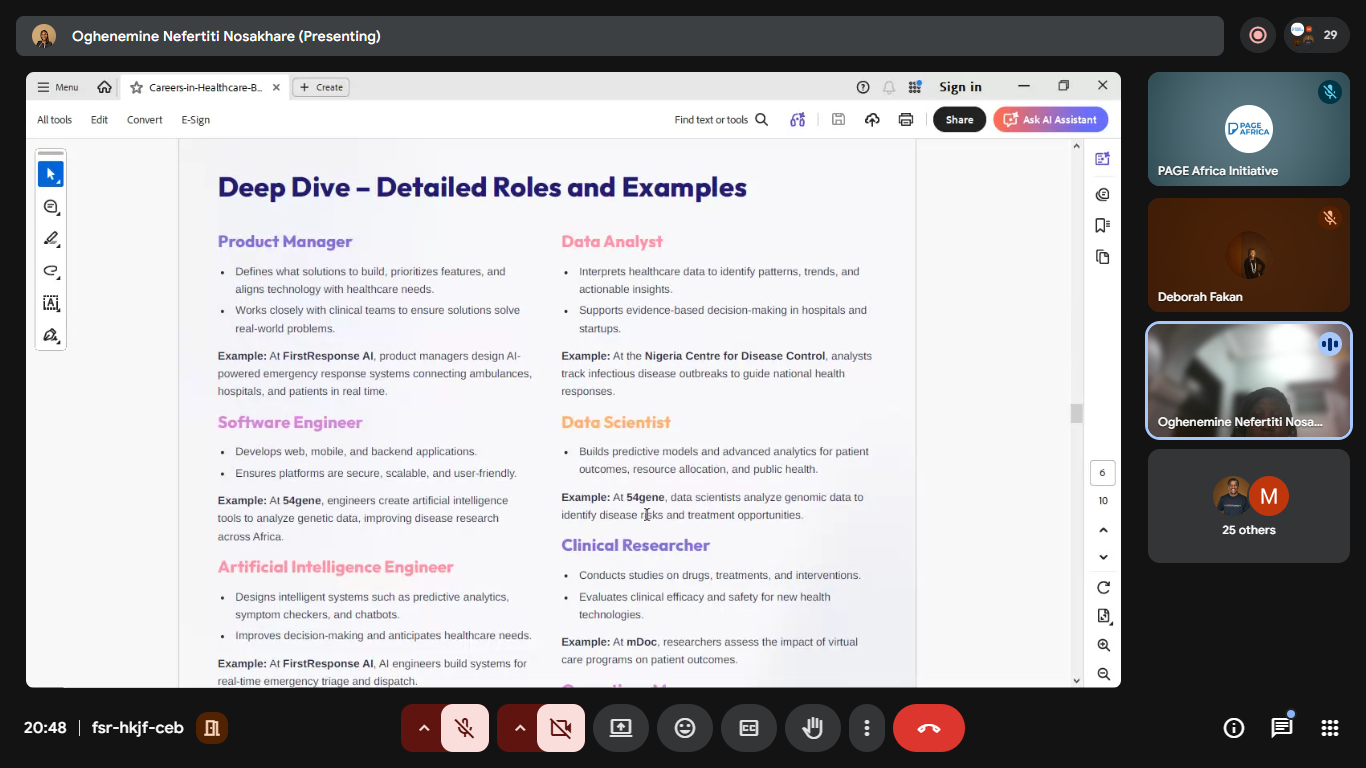Viewport: 1366px width, 768px height.
Task: Raise hand button
Action: point(813,728)
